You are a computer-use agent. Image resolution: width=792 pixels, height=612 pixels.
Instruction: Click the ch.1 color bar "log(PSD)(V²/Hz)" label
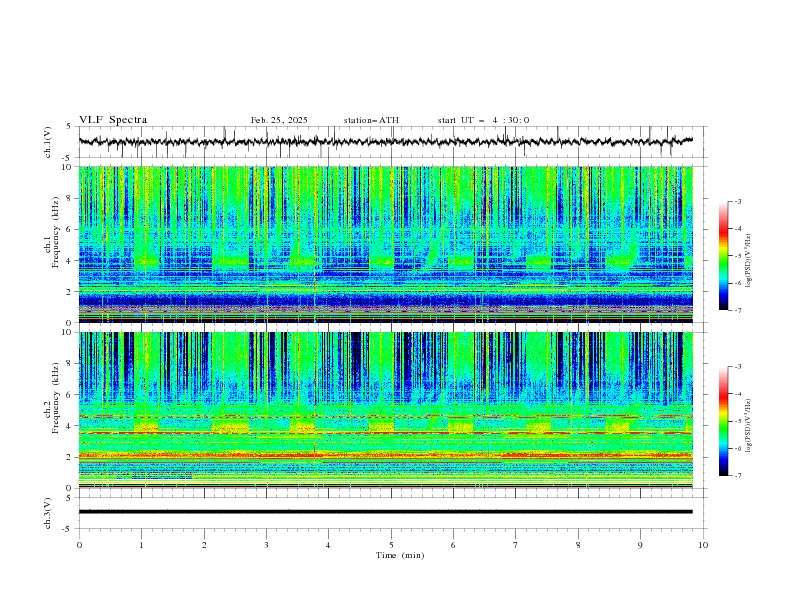coord(748,261)
